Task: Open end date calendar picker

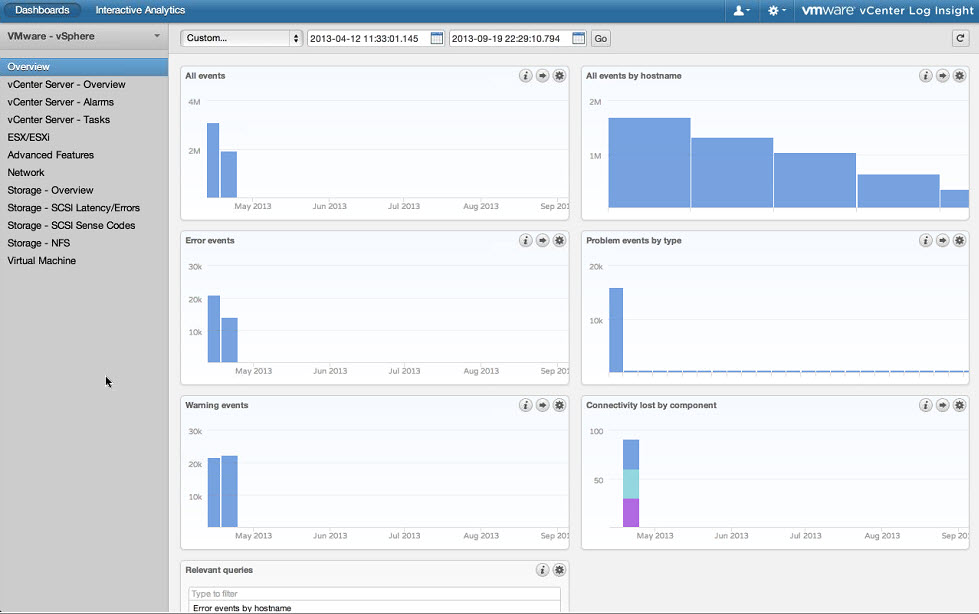Action: pos(579,38)
